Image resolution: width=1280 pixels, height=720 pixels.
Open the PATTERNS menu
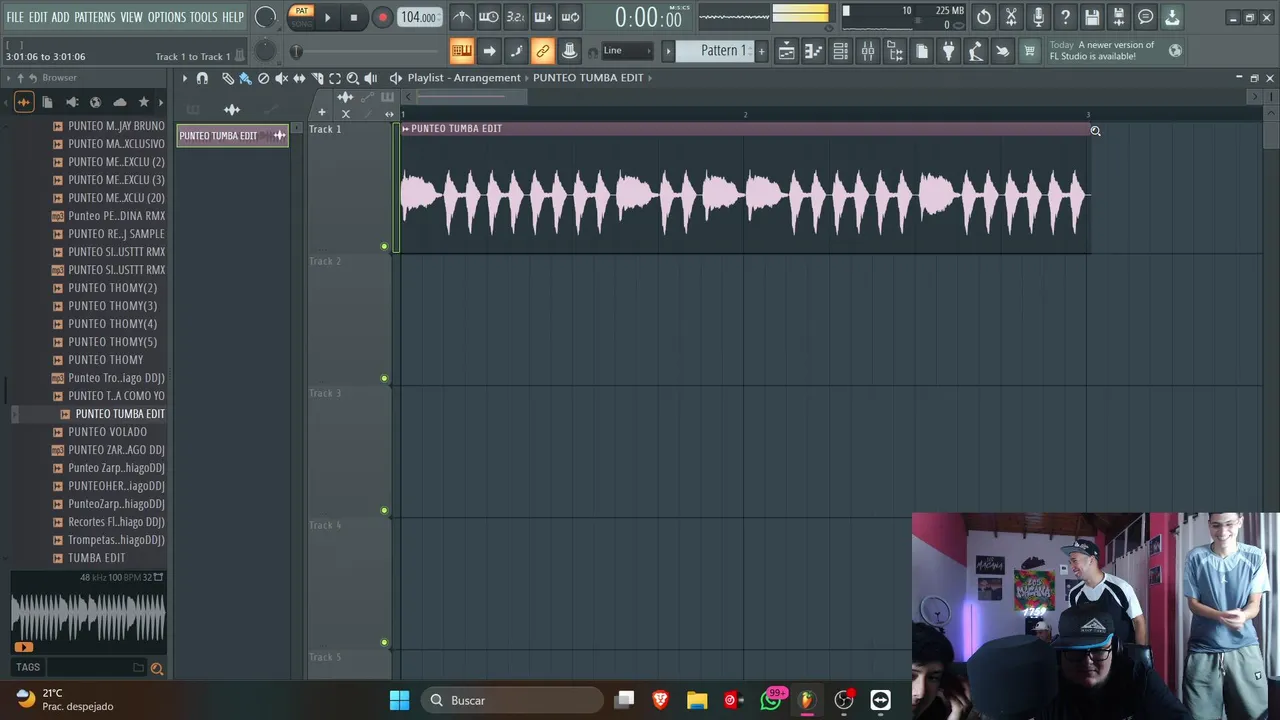click(x=95, y=17)
